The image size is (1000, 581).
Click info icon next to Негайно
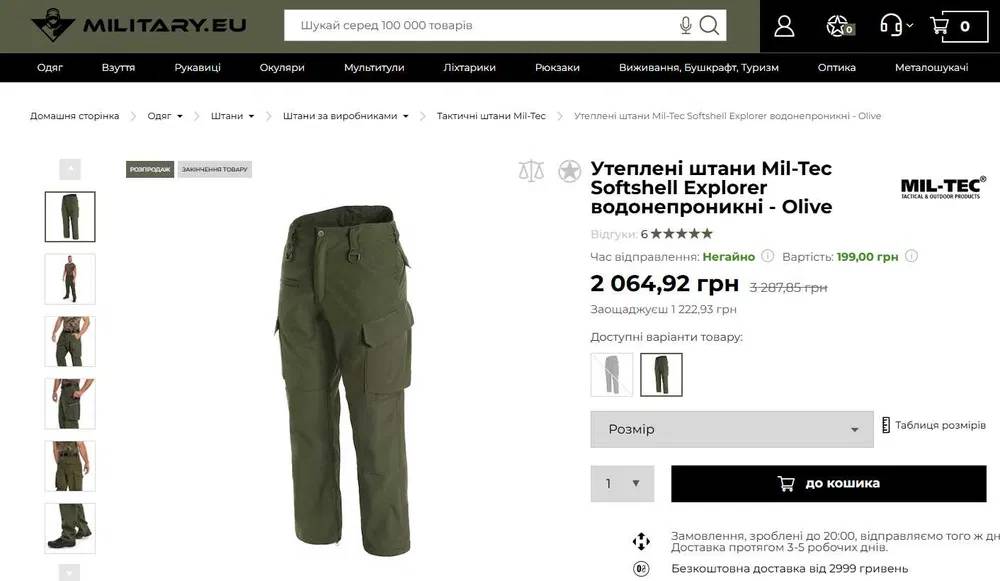click(x=768, y=256)
